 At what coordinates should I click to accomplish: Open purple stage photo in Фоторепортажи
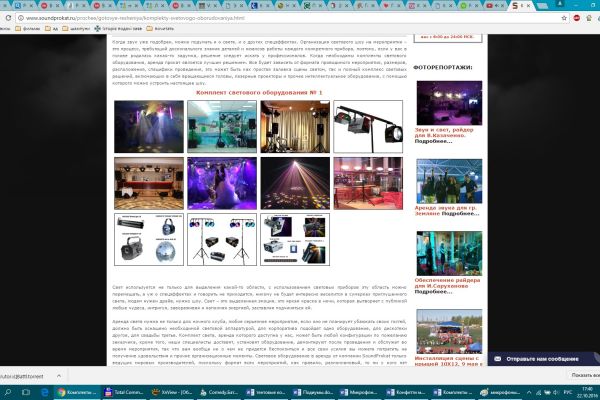click(449, 103)
